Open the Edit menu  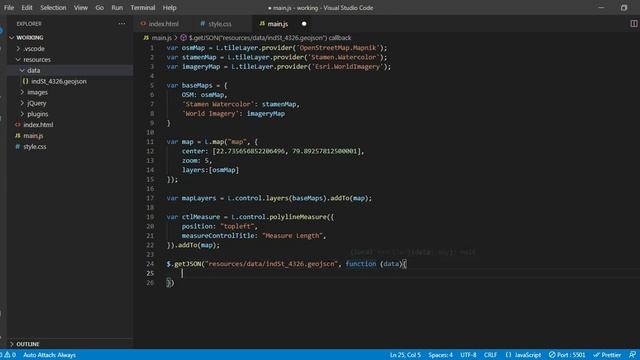click(27, 7)
